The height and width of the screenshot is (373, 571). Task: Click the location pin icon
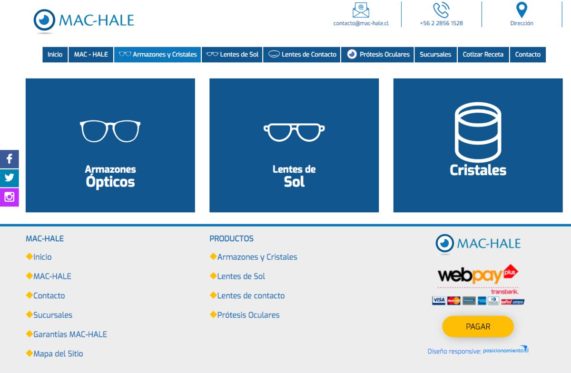point(521,10)
